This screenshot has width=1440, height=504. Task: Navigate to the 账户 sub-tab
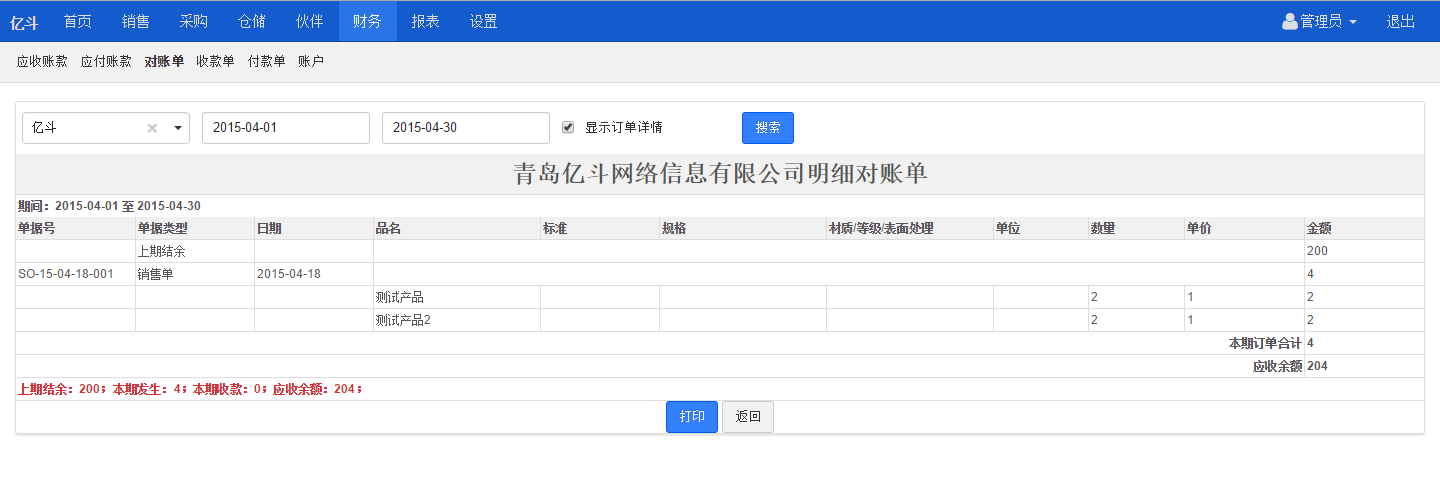311,61
